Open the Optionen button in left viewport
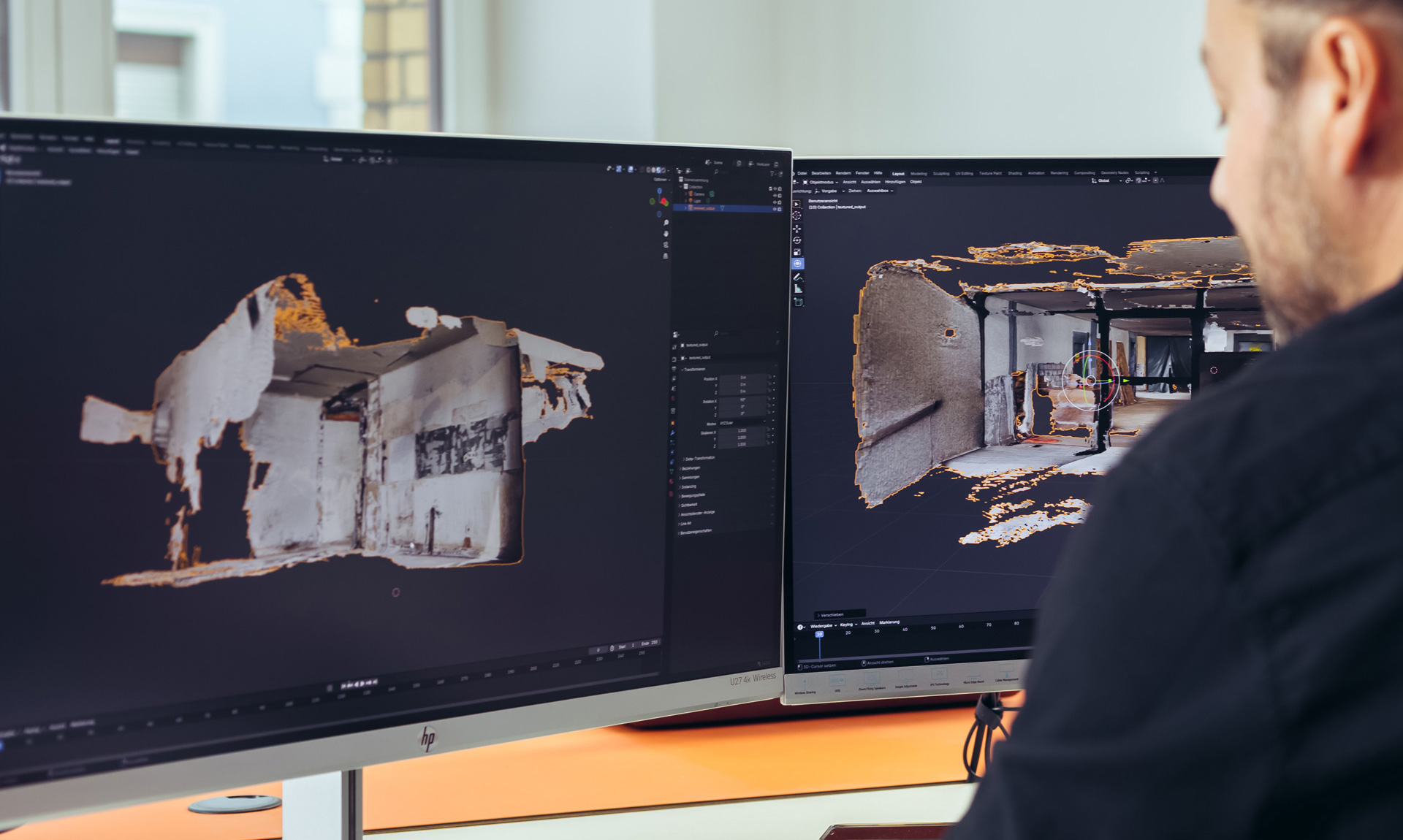The image size is (1403, 840). [x=661, y=179]
